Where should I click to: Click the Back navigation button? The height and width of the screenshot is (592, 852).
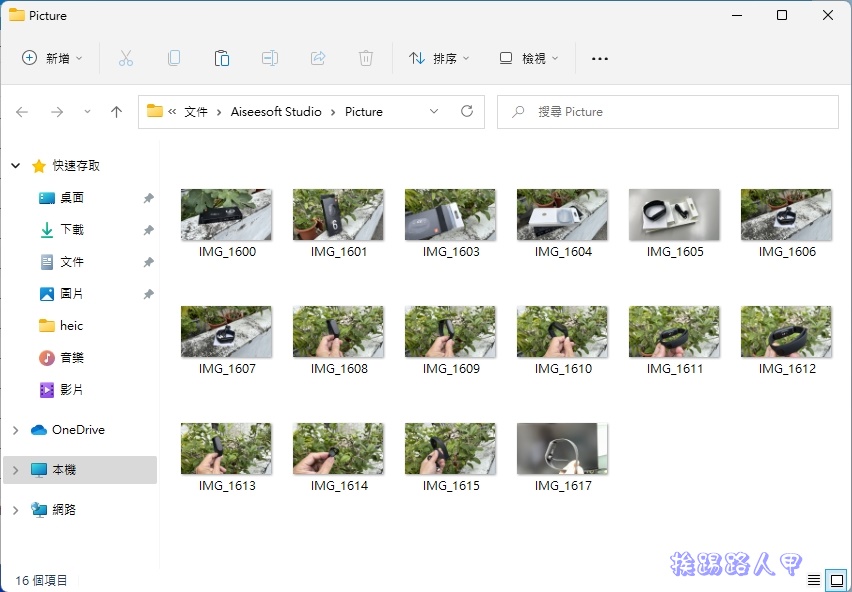22,112
